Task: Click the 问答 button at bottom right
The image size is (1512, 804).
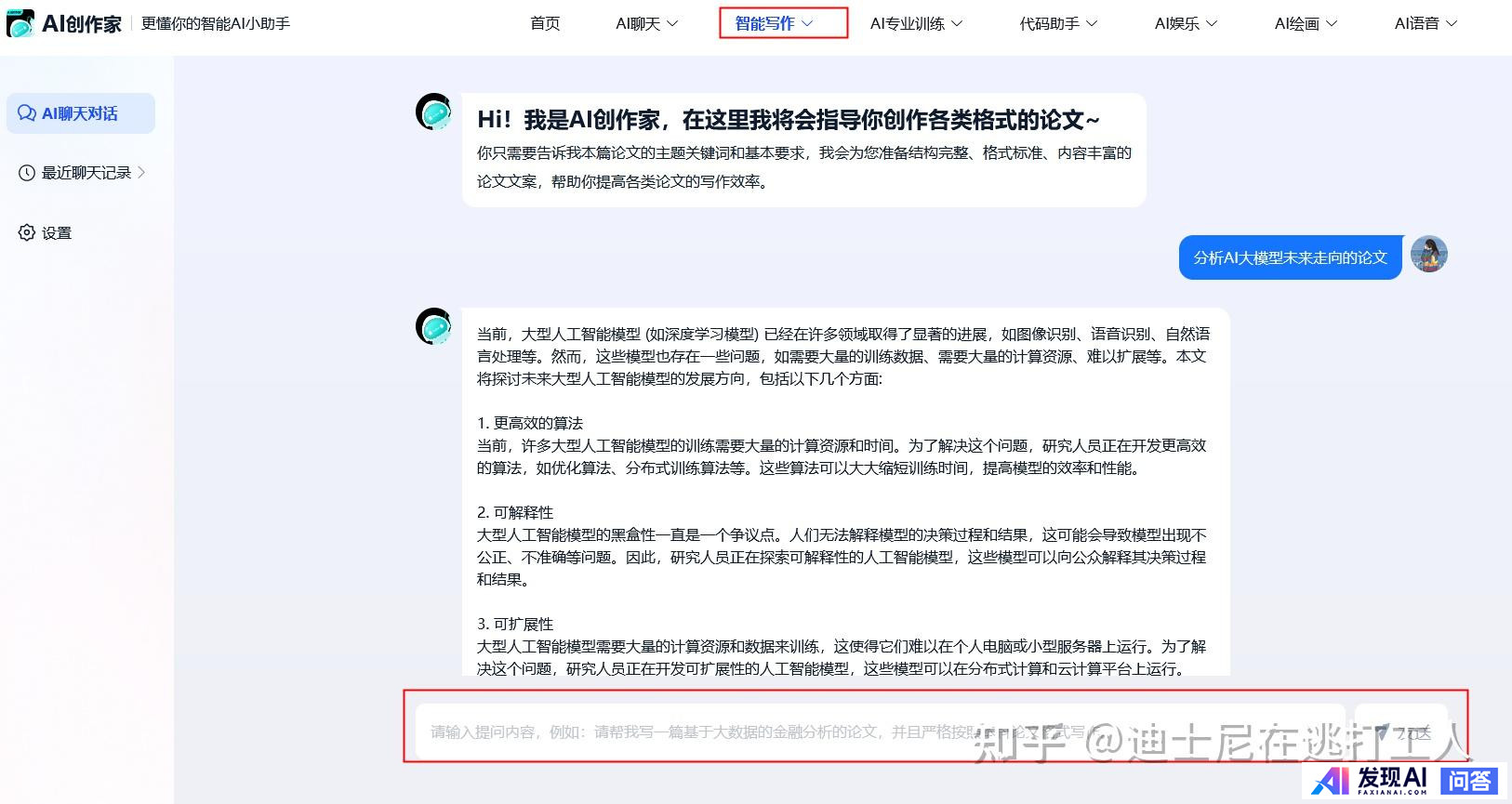Action: click(1470, 781)
